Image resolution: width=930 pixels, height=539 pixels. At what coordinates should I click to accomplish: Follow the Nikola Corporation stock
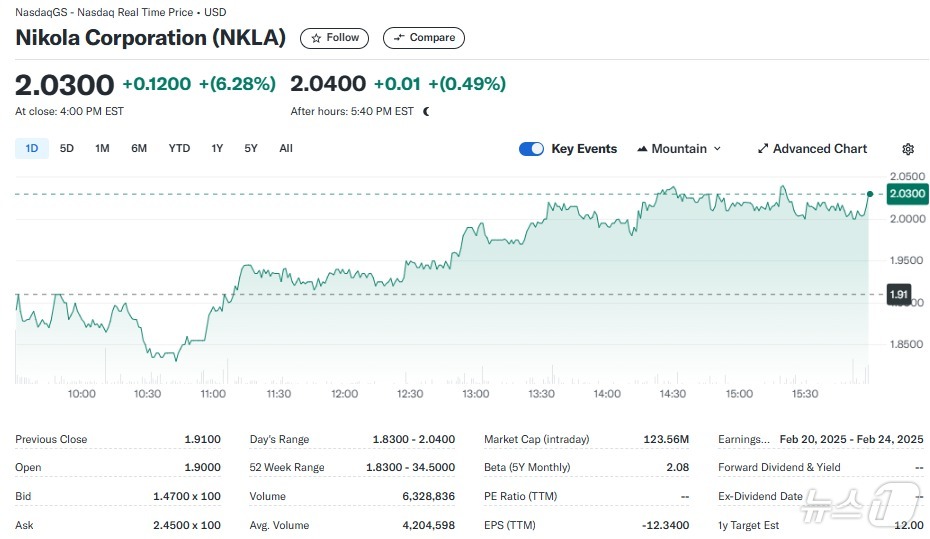(334, 38)
